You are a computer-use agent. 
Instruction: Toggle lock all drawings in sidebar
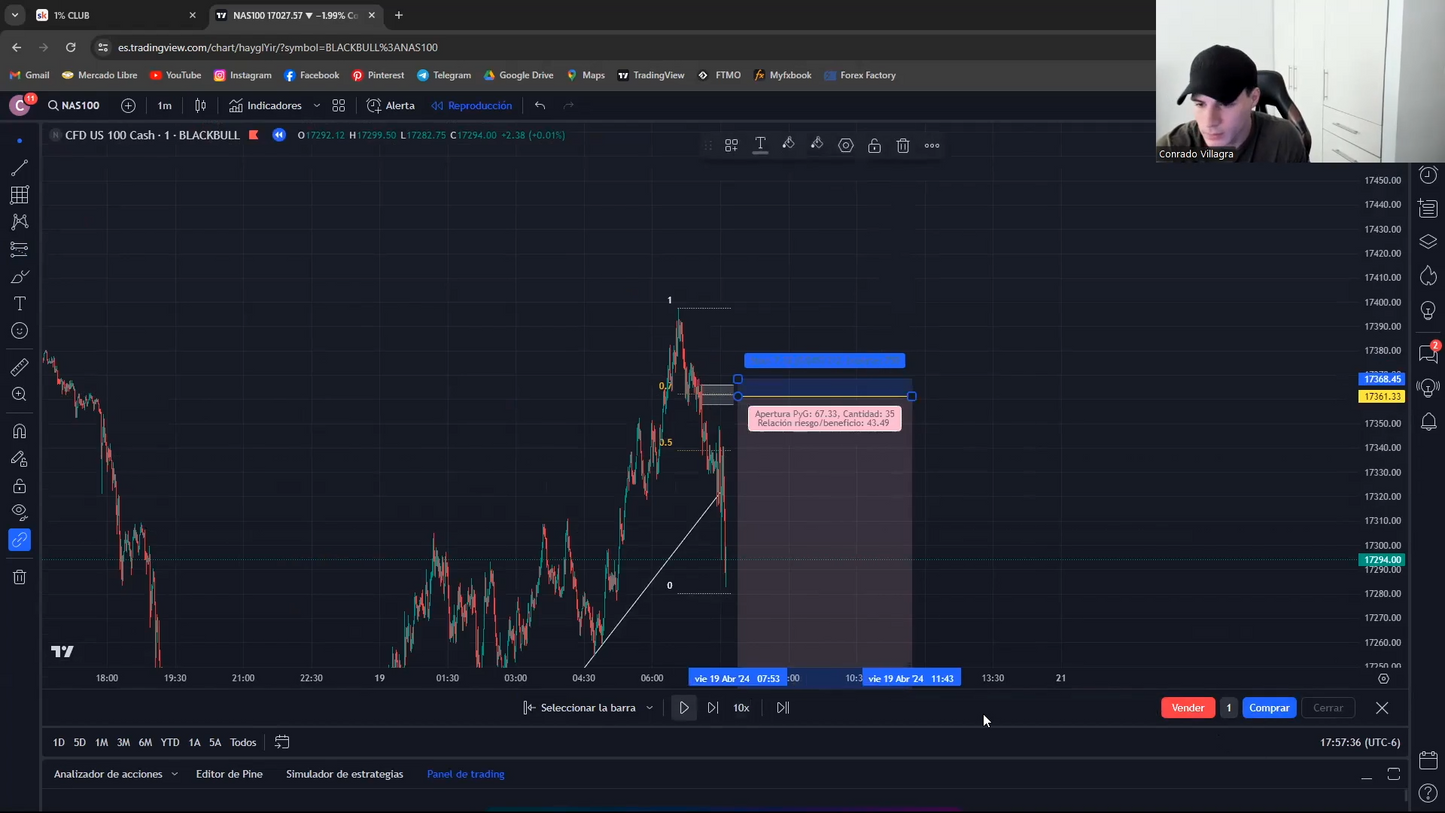[19, 486]
